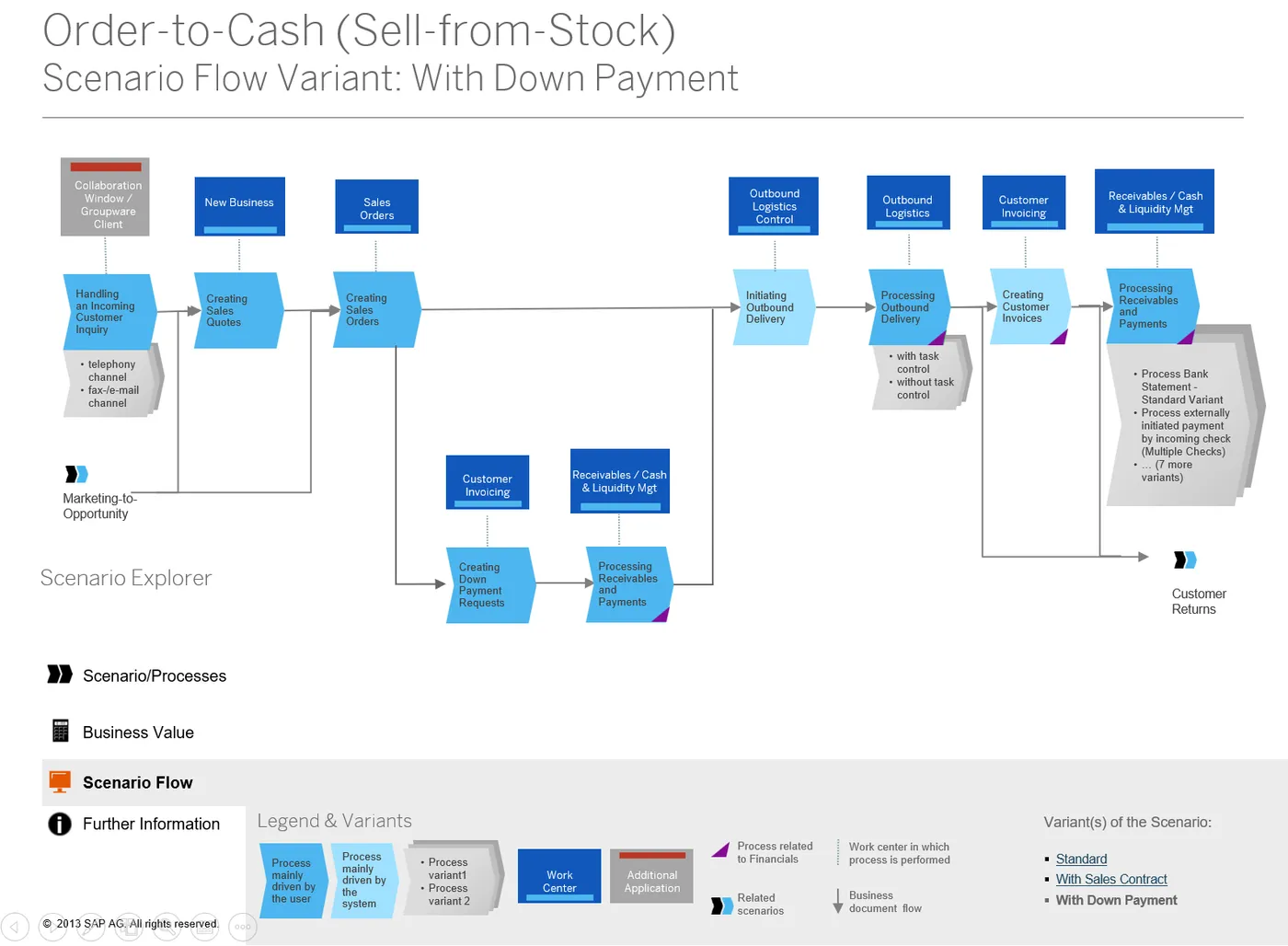Click the legend Additional Application box
This screenshot has height=946, width=1288.
(x=651, y=876)
